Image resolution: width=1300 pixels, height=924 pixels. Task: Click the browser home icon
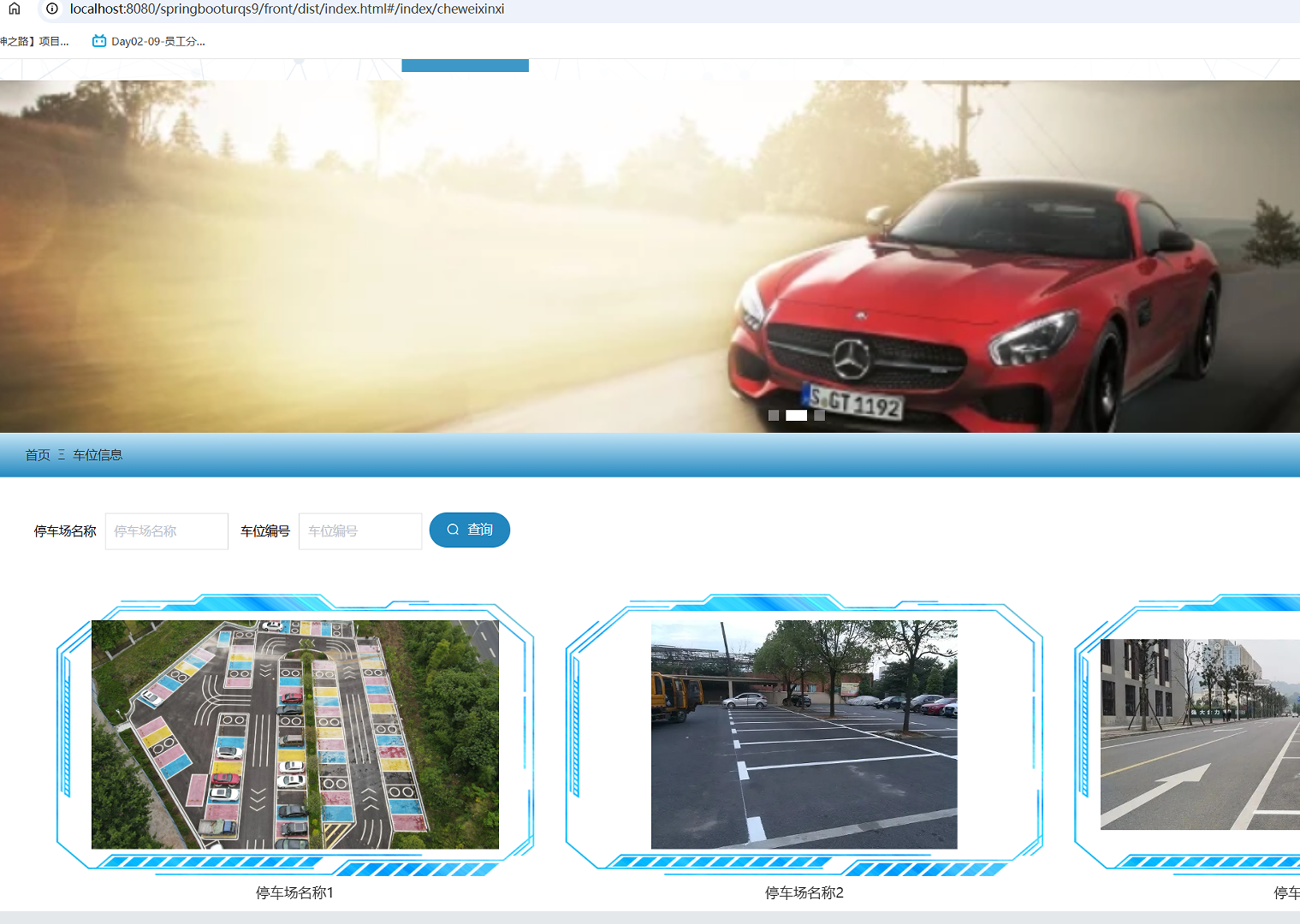(15, 9)
